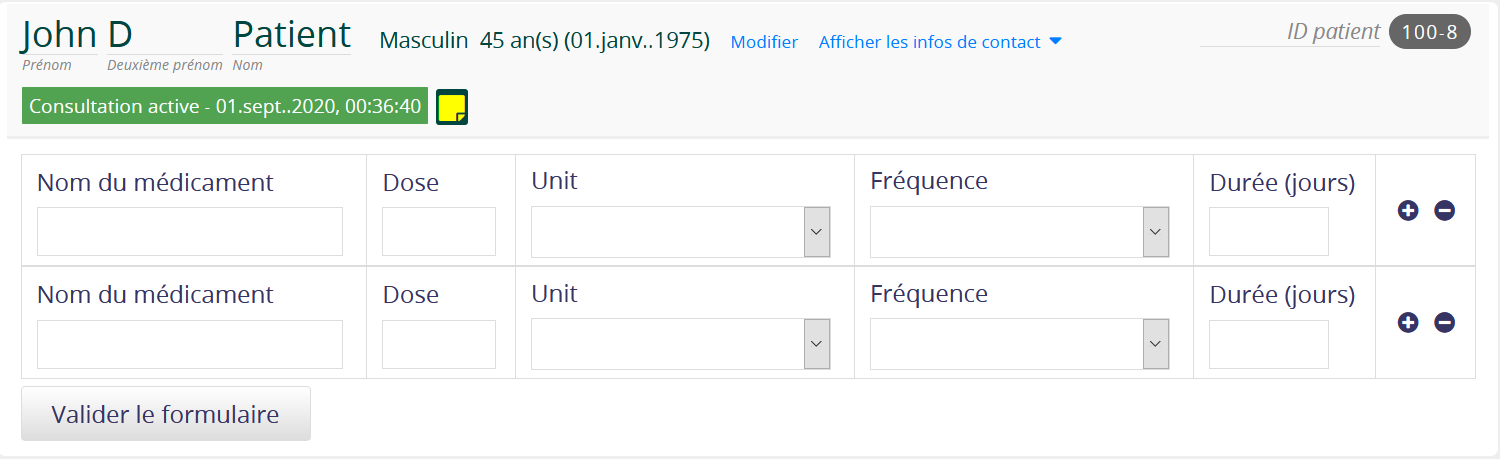
Task: Add a row using second row's plus icon
Action: (1408, 322)
